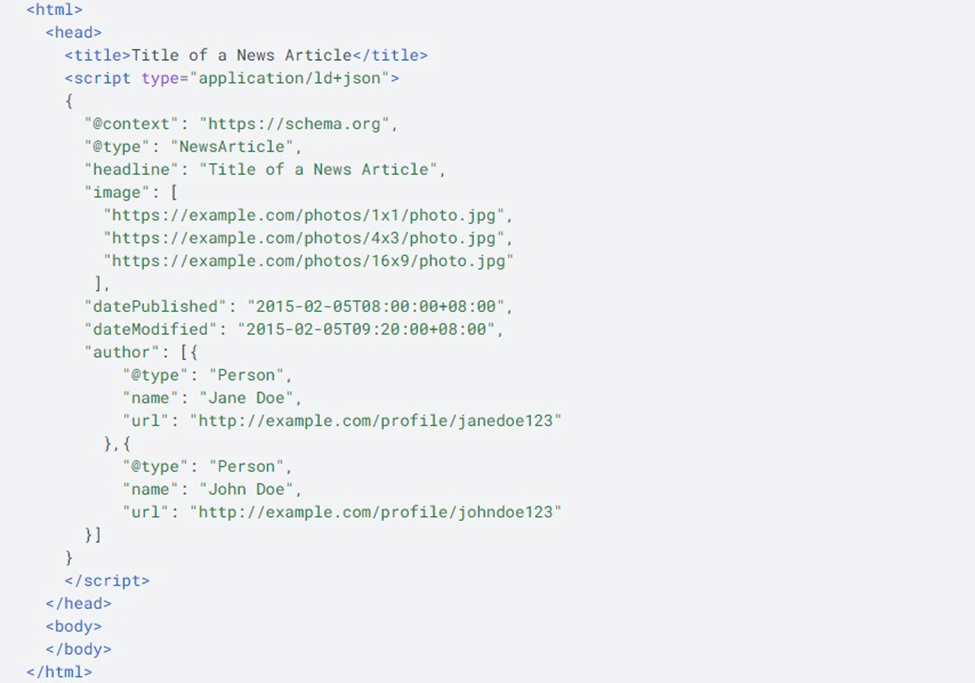The height and width of the screenshot is (683, 975).
Task: Click the opening html tag
Action: 55,9
